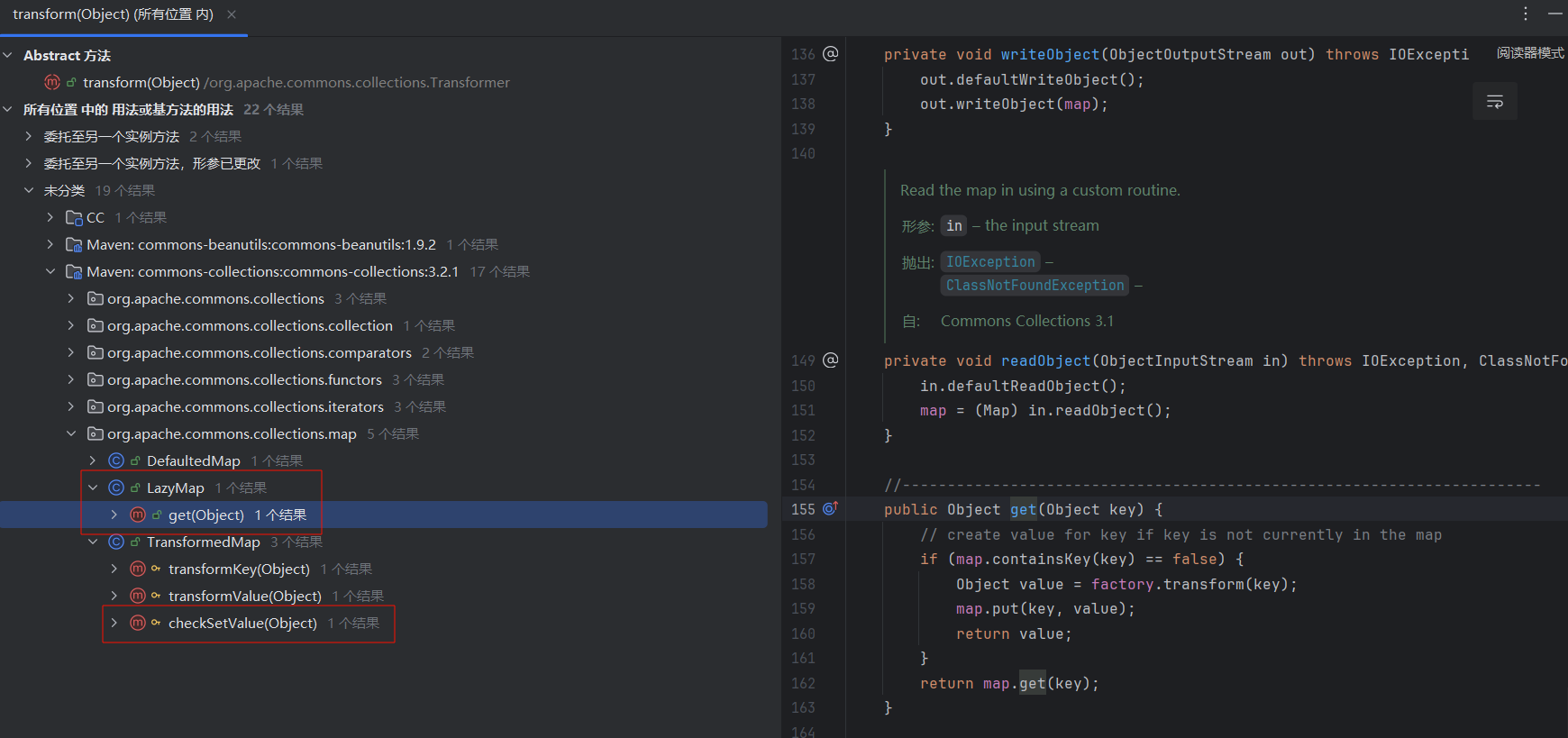The image size is (1568, 738).
Task: Select the transform(Object) results tab
Action: pyautogui.click(x=113, y=14)
